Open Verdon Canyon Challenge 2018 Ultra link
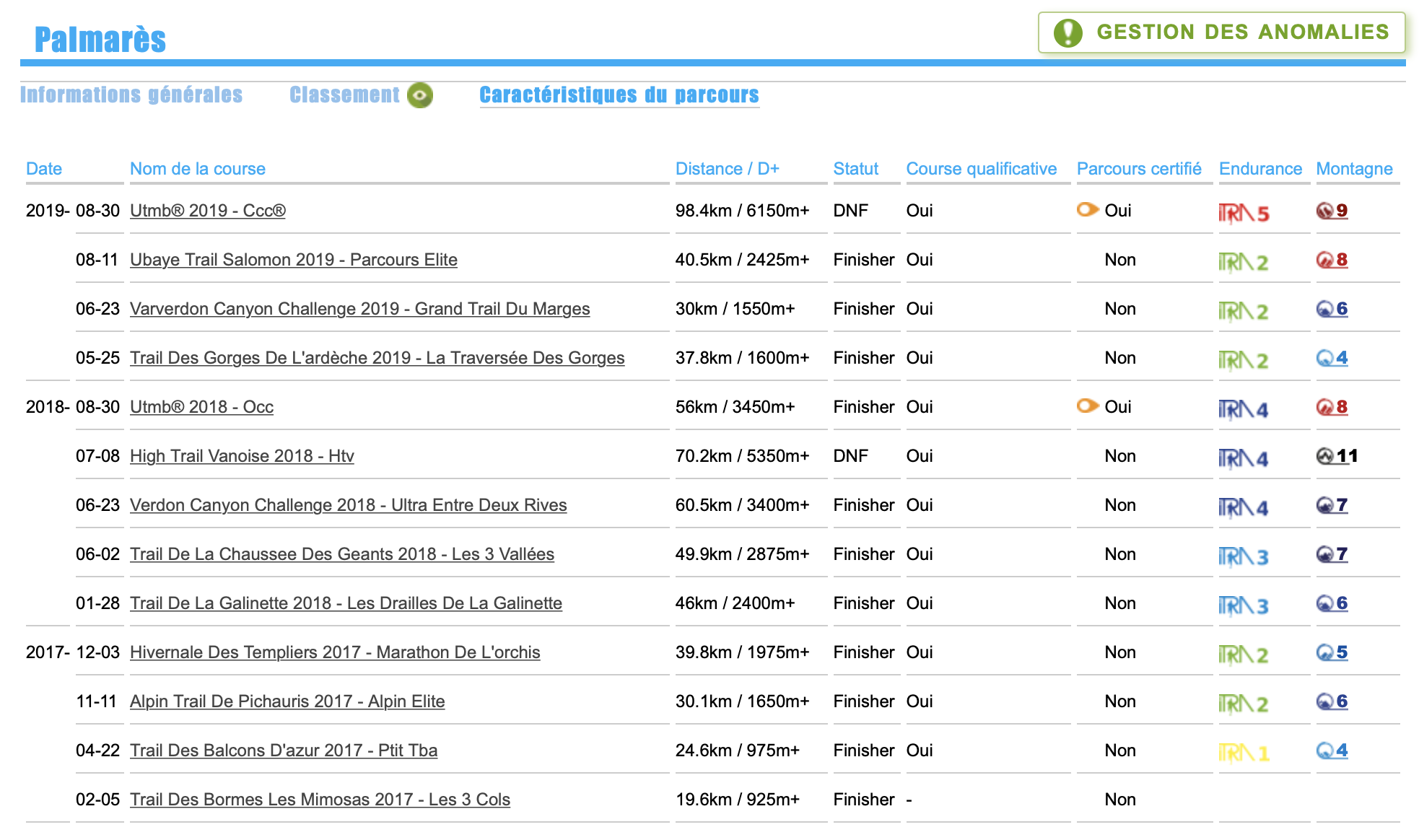 pyautogui.click(x=348, y=505)
